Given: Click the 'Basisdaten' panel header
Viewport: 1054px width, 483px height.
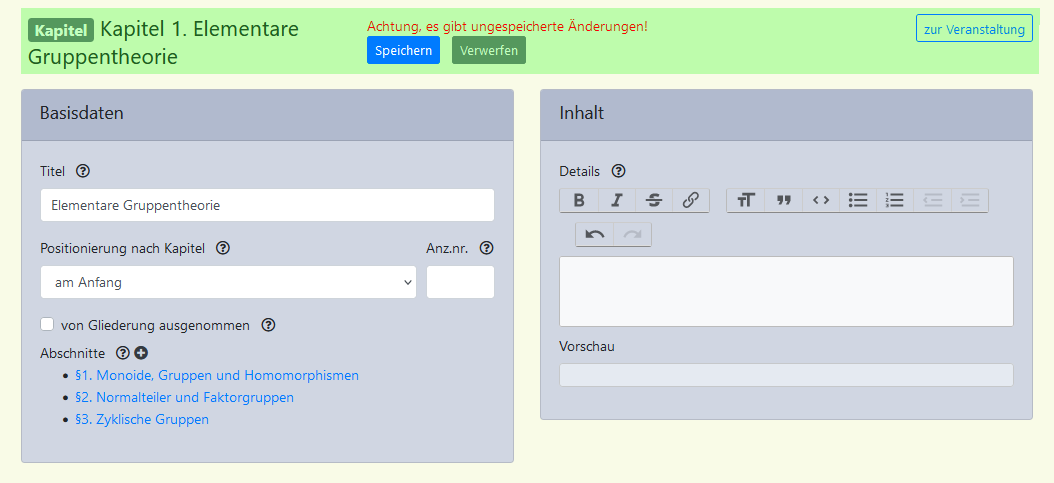Looking at the screenshot, I should [268, 115].
